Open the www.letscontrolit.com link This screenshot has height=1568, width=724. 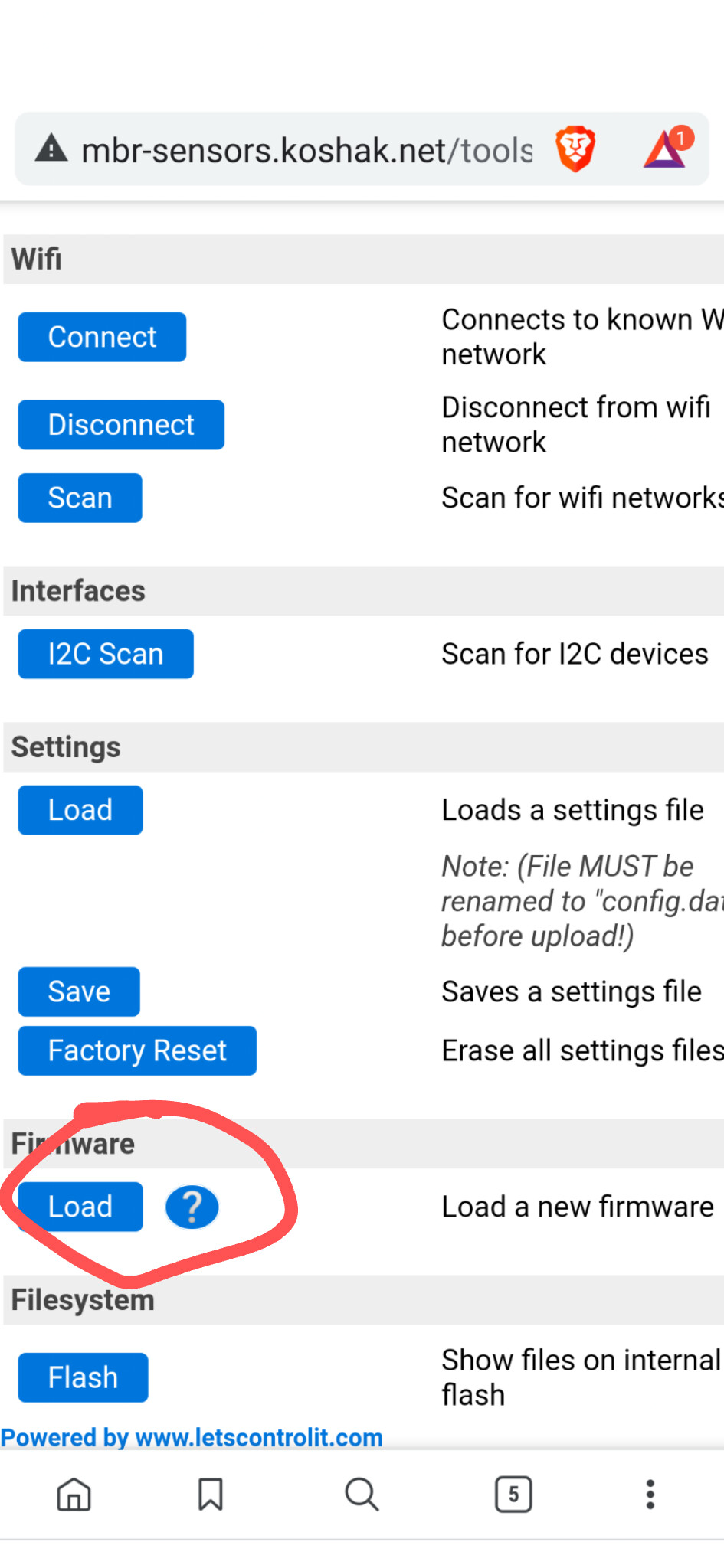[x=258, y=1437]
